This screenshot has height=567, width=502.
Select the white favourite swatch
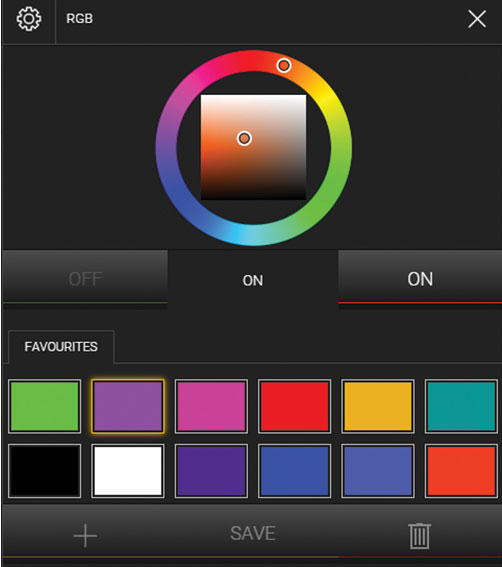[x=128, y=471]
